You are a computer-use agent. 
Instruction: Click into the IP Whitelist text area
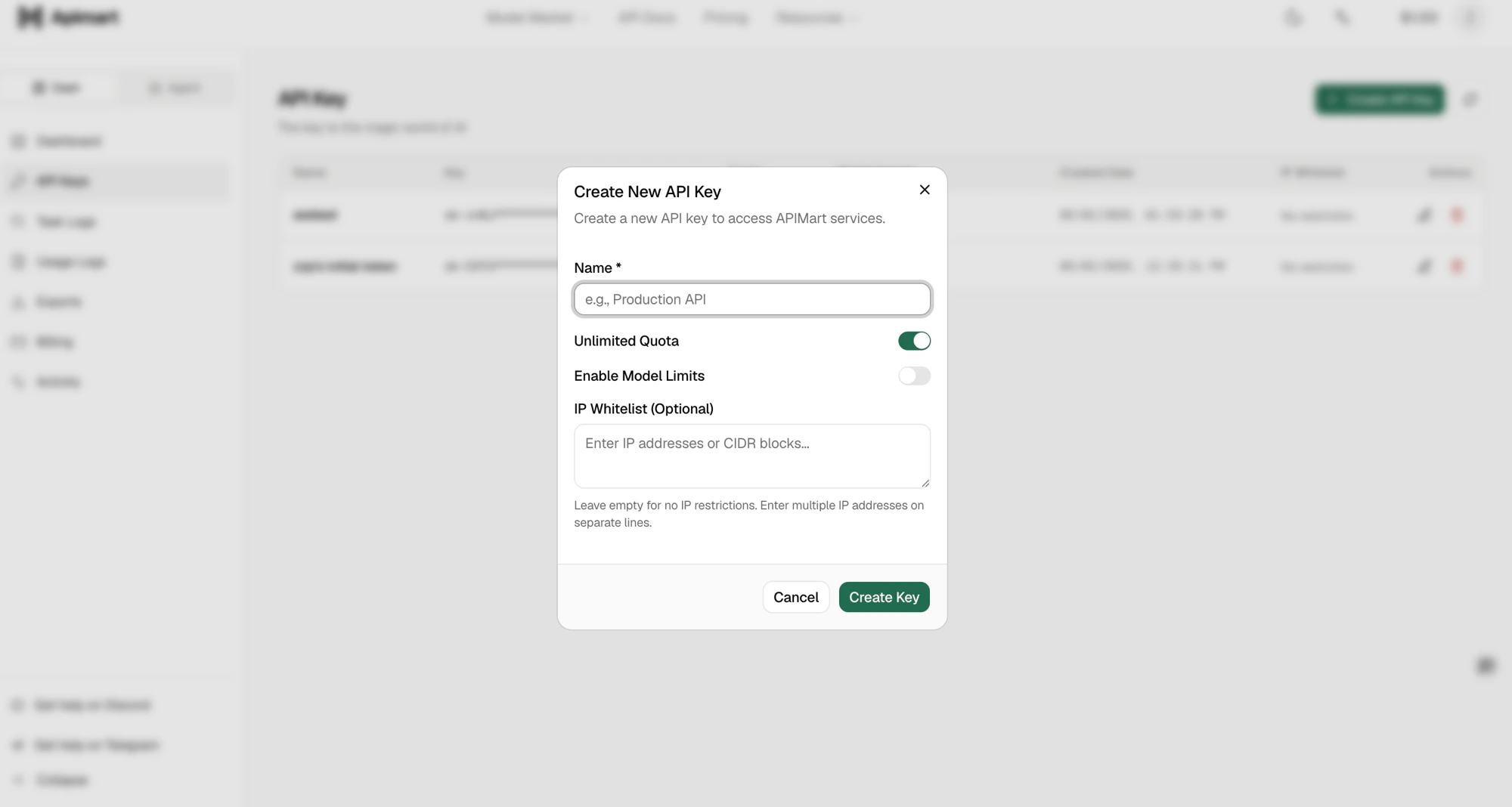coord(752,456)
